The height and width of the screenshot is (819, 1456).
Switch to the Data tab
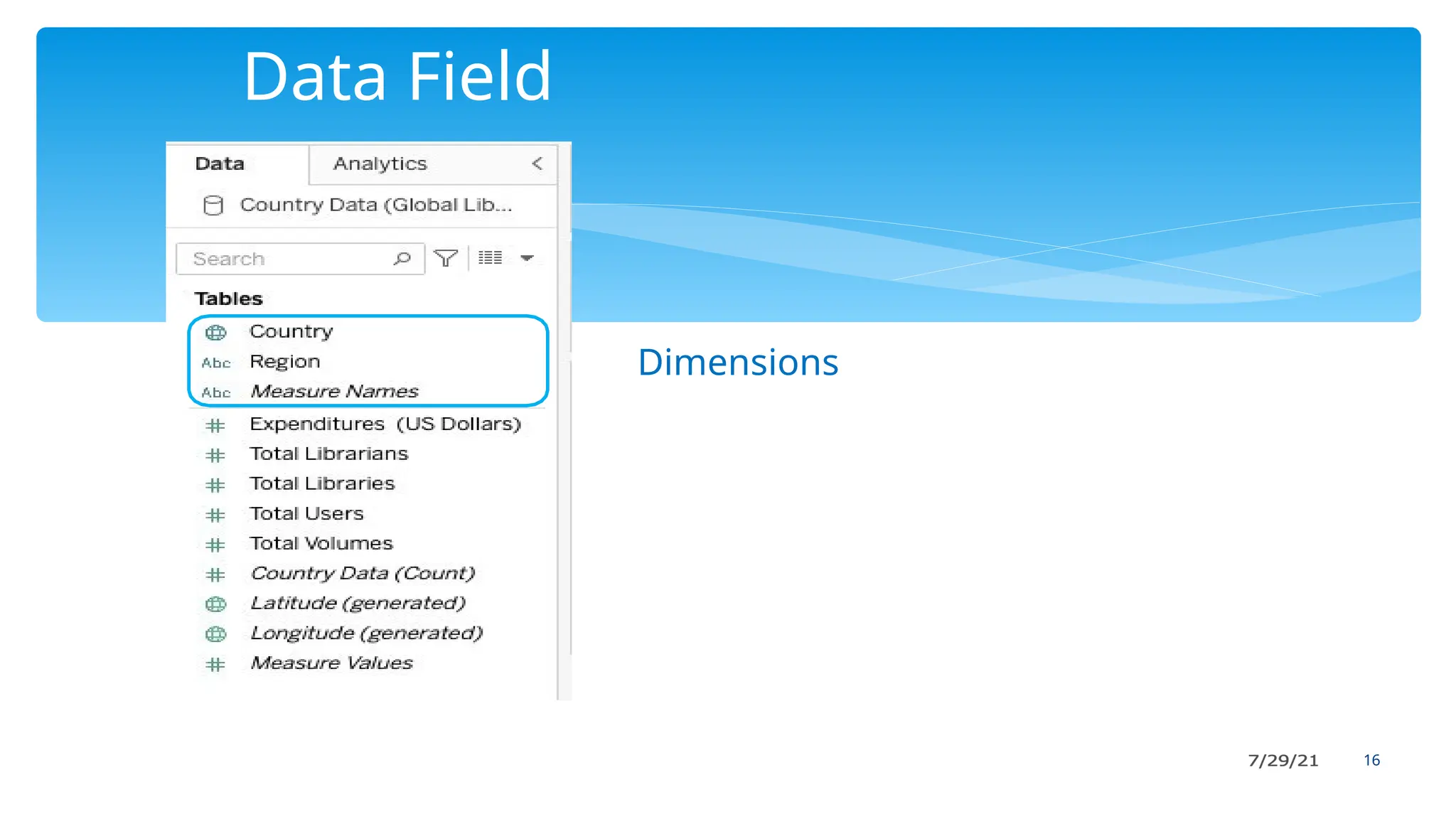tap(237, 164)
